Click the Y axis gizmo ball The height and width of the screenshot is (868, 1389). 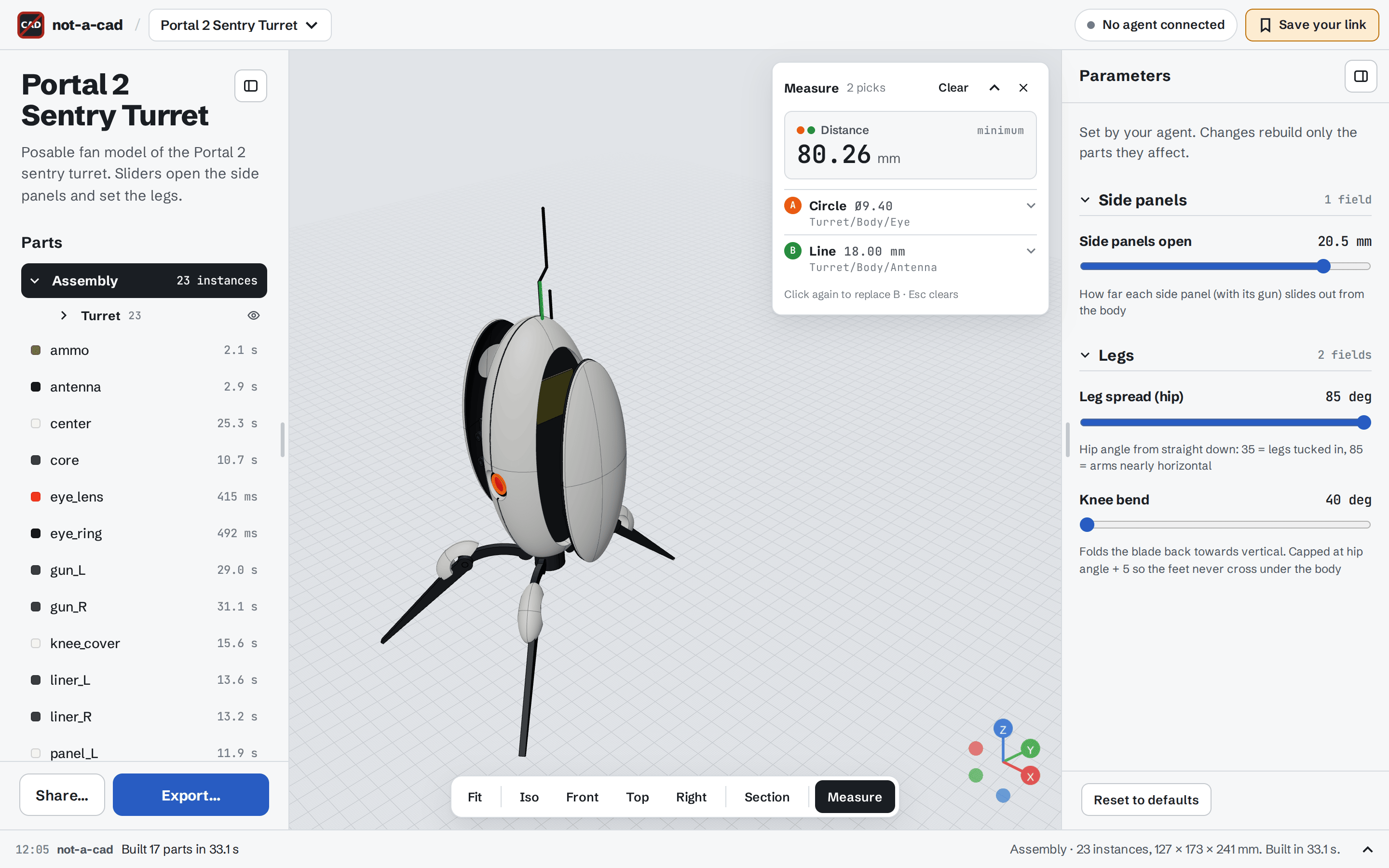(x=1030, y=749)
